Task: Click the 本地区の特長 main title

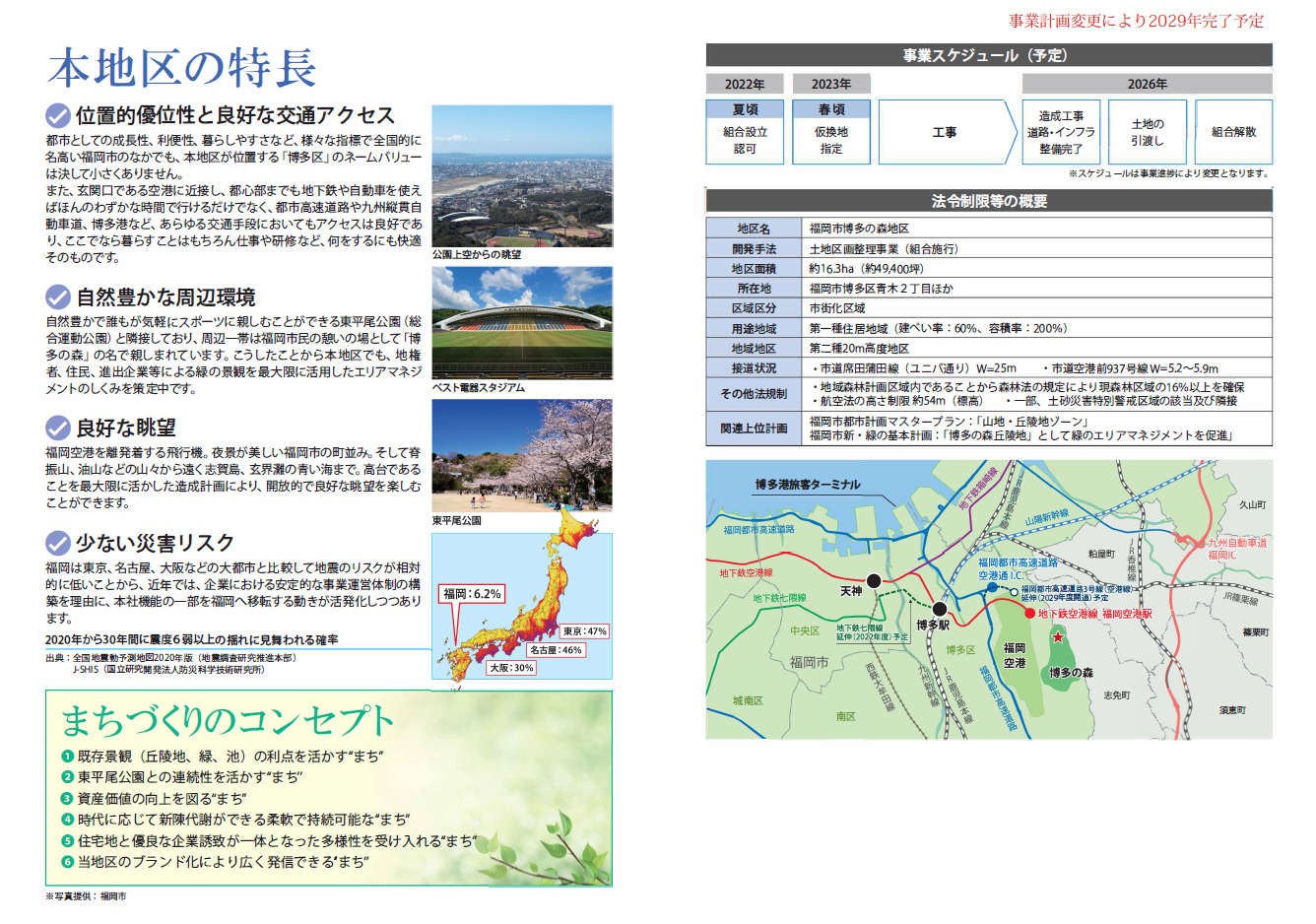Action: pos(182,68)
